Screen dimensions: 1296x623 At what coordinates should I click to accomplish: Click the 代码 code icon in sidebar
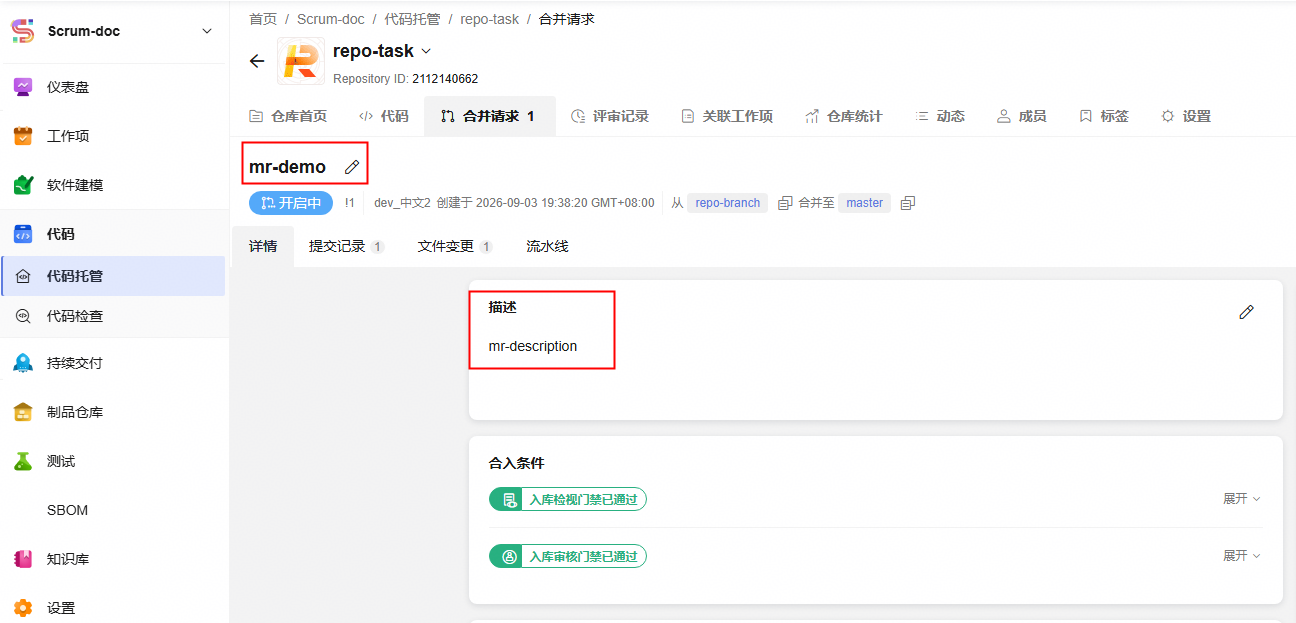pyautogui.click(x=23, y=234)
